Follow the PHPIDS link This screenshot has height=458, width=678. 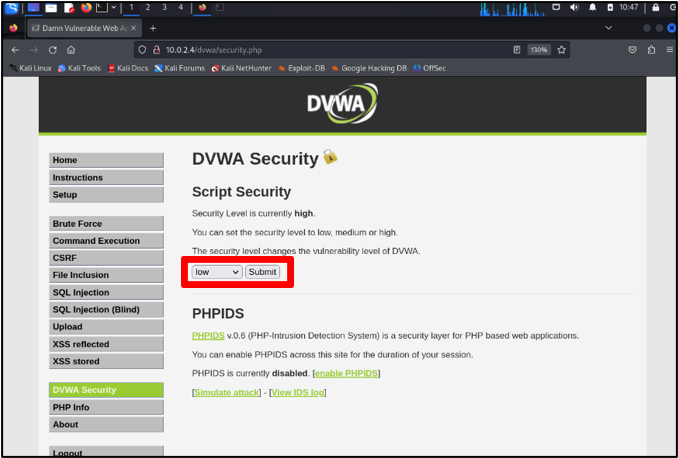coord(208,336)
